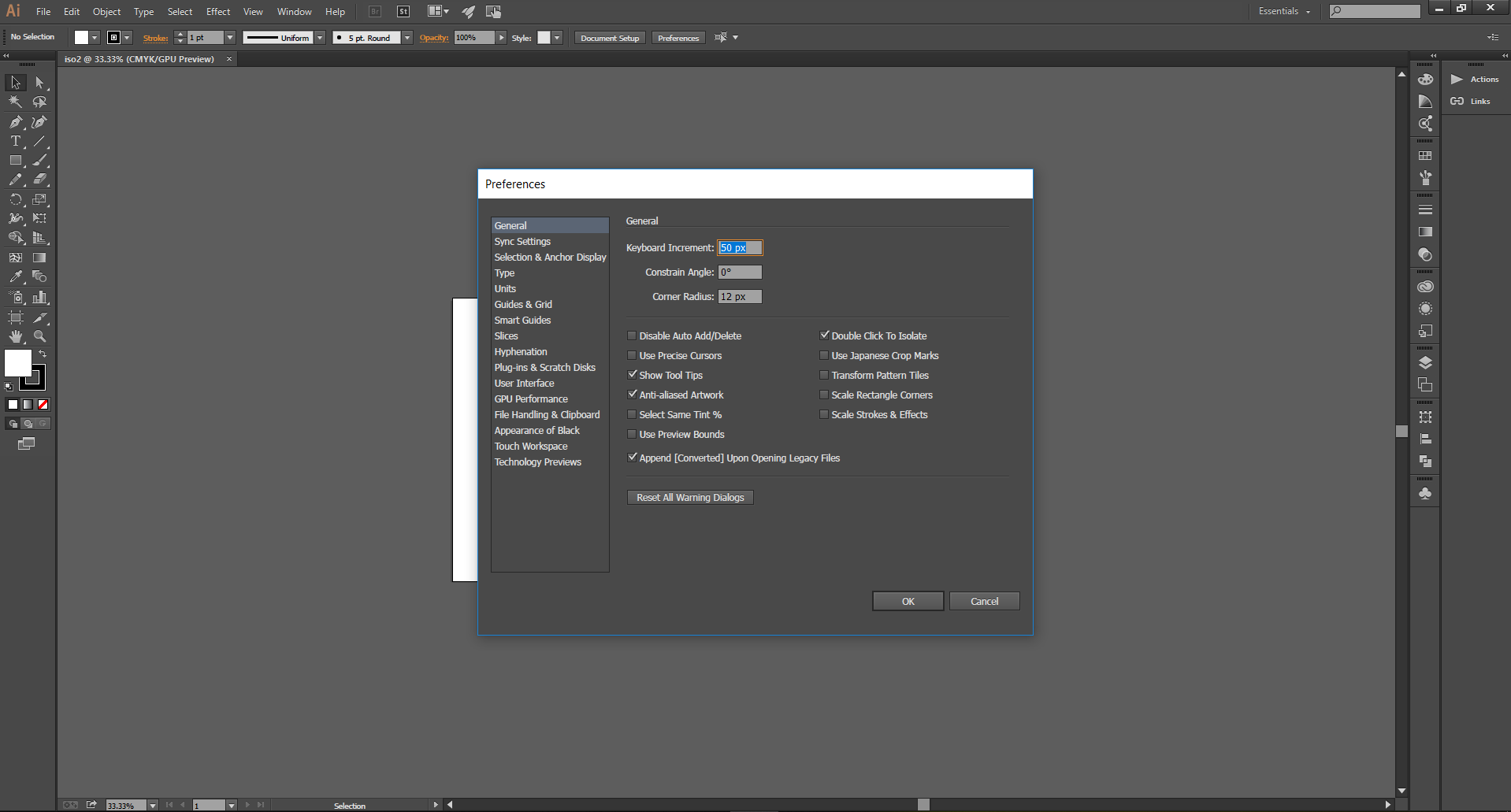1511x812 pixels.
Task: Select the Rotate tool
Action: 16,199
